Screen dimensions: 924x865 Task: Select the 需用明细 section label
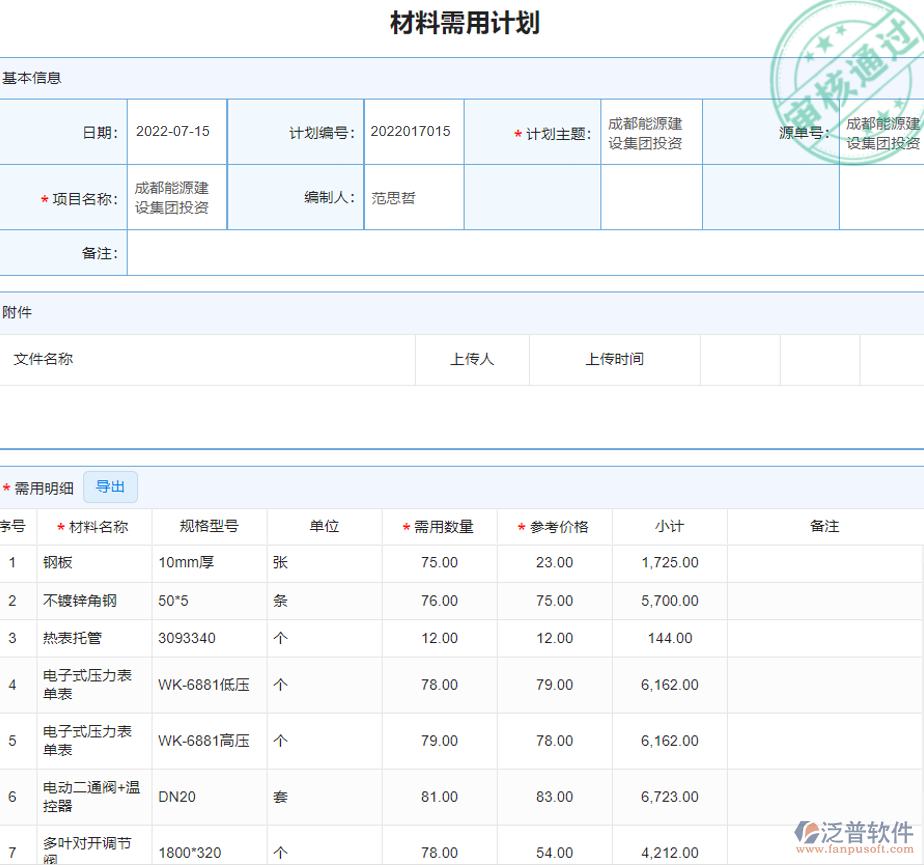pos(42,487)
